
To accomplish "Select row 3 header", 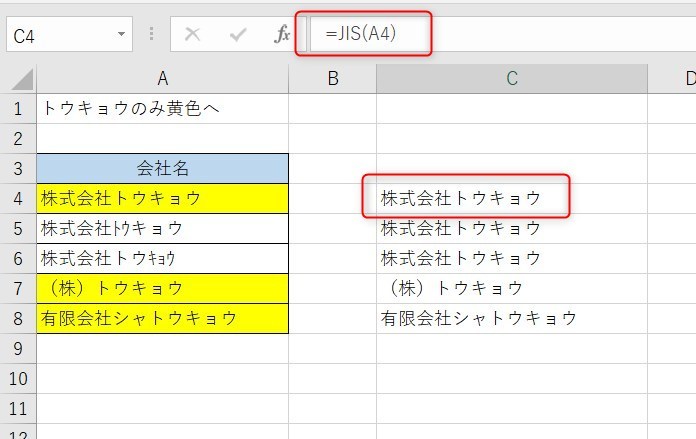I will pyautogui.click(x=18, y=169).
